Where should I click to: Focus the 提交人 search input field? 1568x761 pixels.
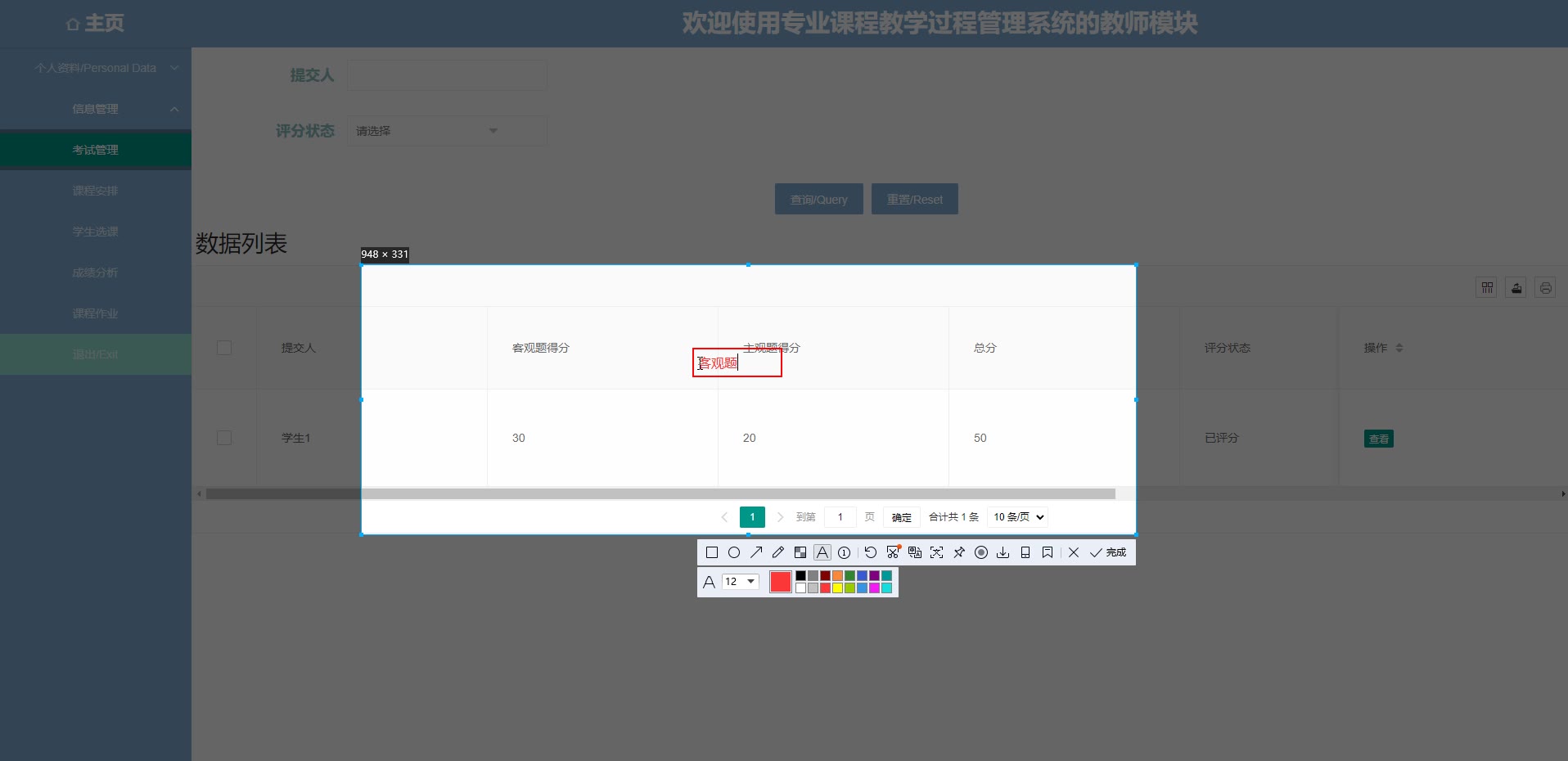coord(447,75)
